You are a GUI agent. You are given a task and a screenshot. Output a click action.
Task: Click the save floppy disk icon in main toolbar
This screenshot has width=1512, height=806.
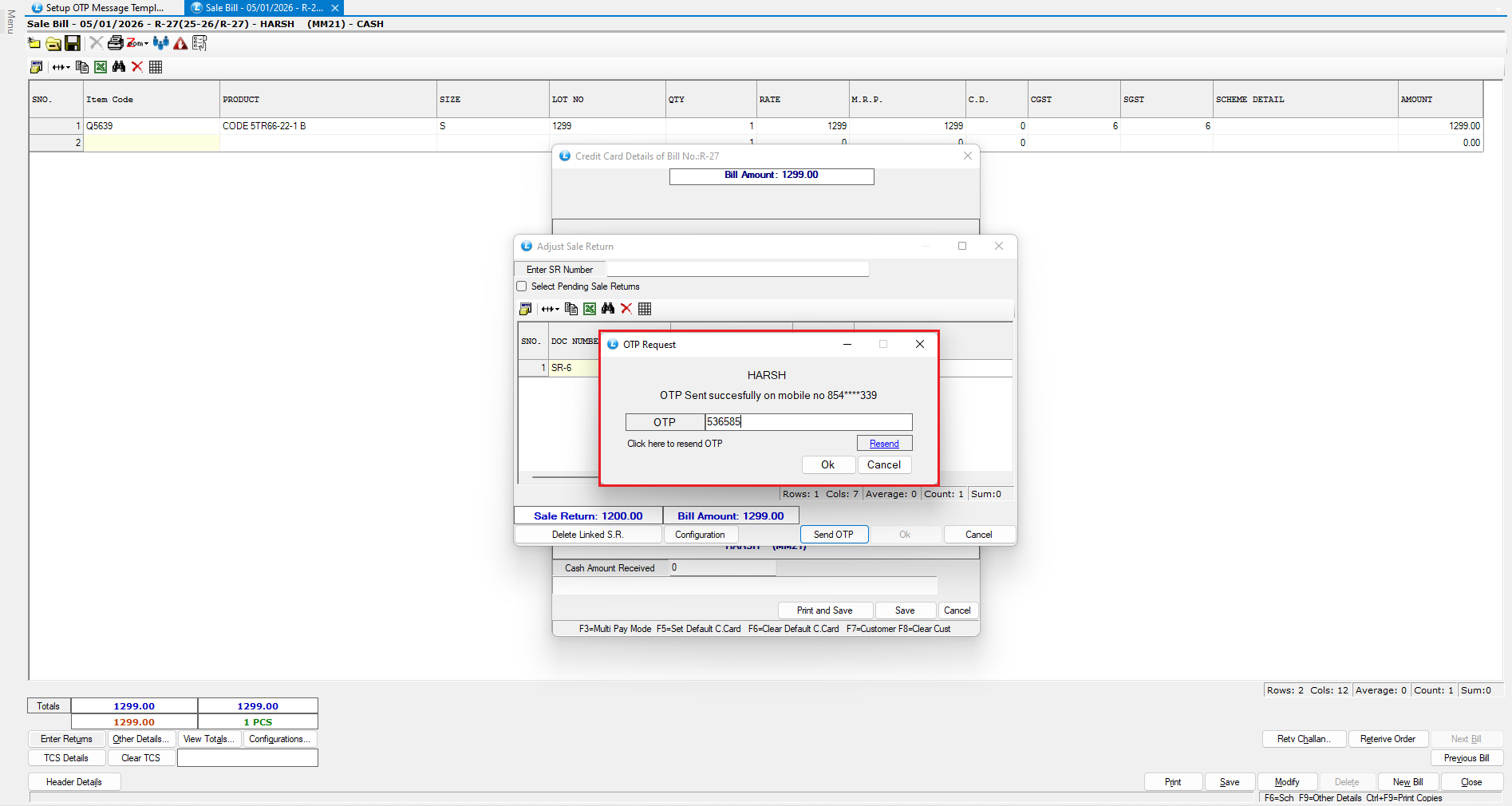(x=73, y=43)
